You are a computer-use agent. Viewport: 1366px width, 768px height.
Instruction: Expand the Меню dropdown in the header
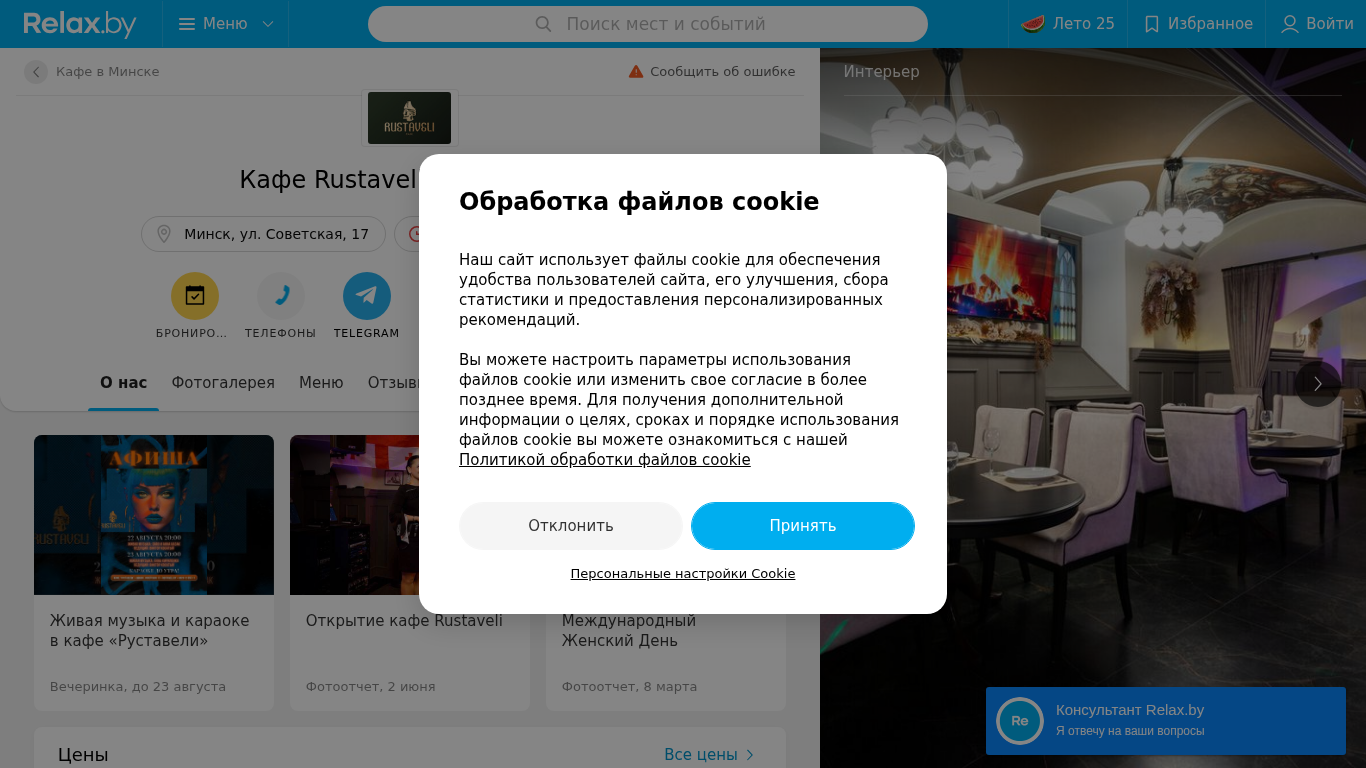coord(226,24)
